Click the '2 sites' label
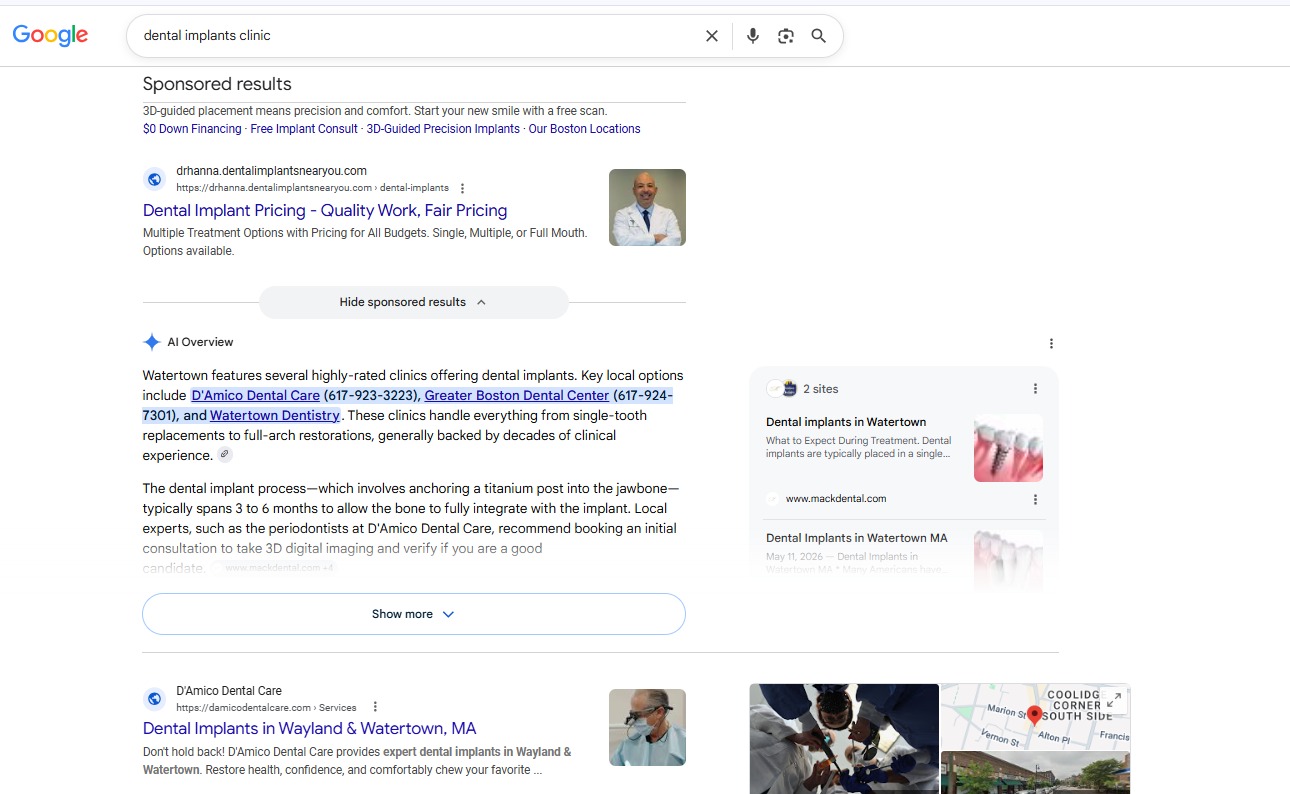The height and width of the screenshot is (794, 1290). tap(821, 389)
